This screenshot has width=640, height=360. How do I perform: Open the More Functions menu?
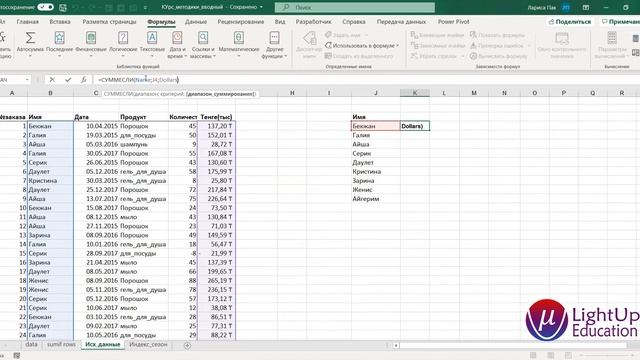[x=274, y=38]
